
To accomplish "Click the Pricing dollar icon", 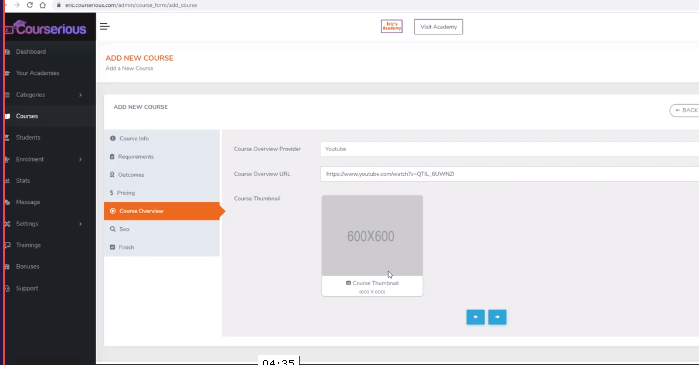I will click(x=111, y=193).
